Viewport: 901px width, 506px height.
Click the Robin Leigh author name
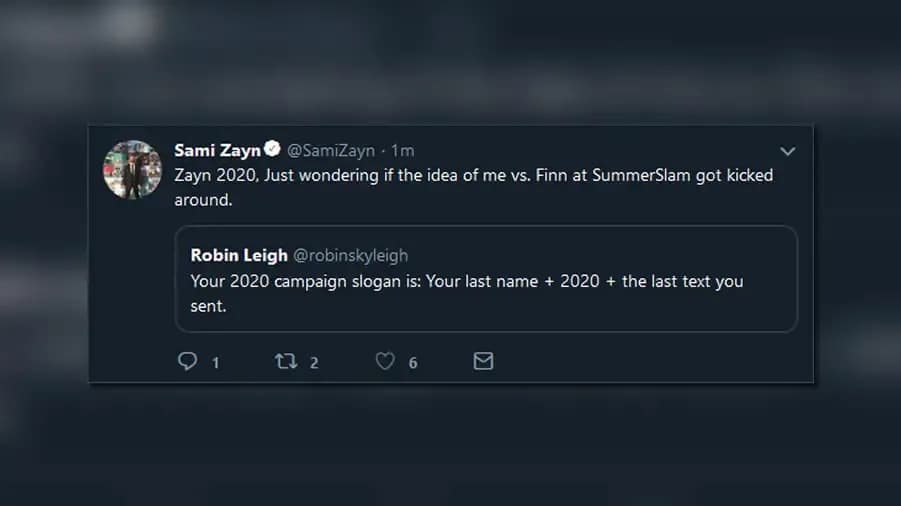click(238, 255)
